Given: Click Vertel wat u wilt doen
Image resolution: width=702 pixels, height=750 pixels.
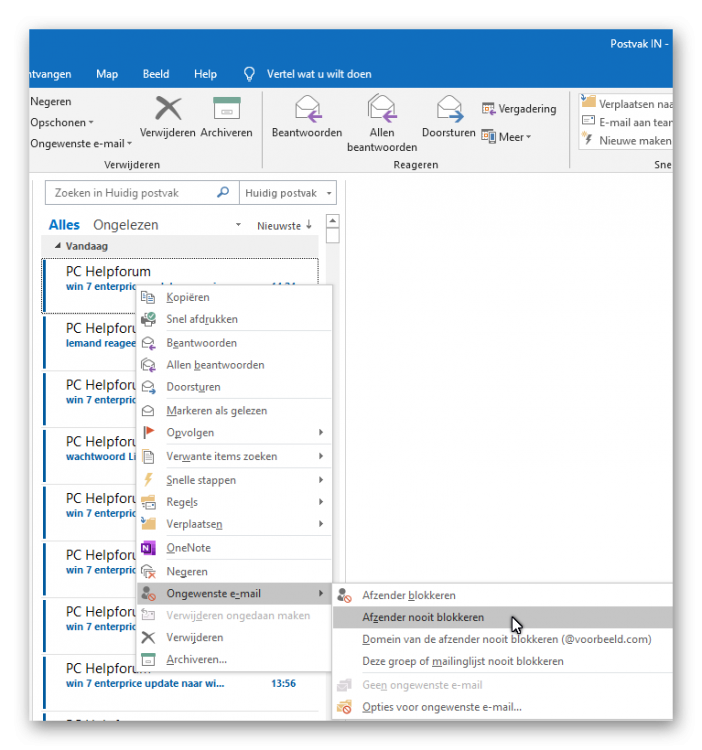Looking at the screenshot, I should click(319, 74).
